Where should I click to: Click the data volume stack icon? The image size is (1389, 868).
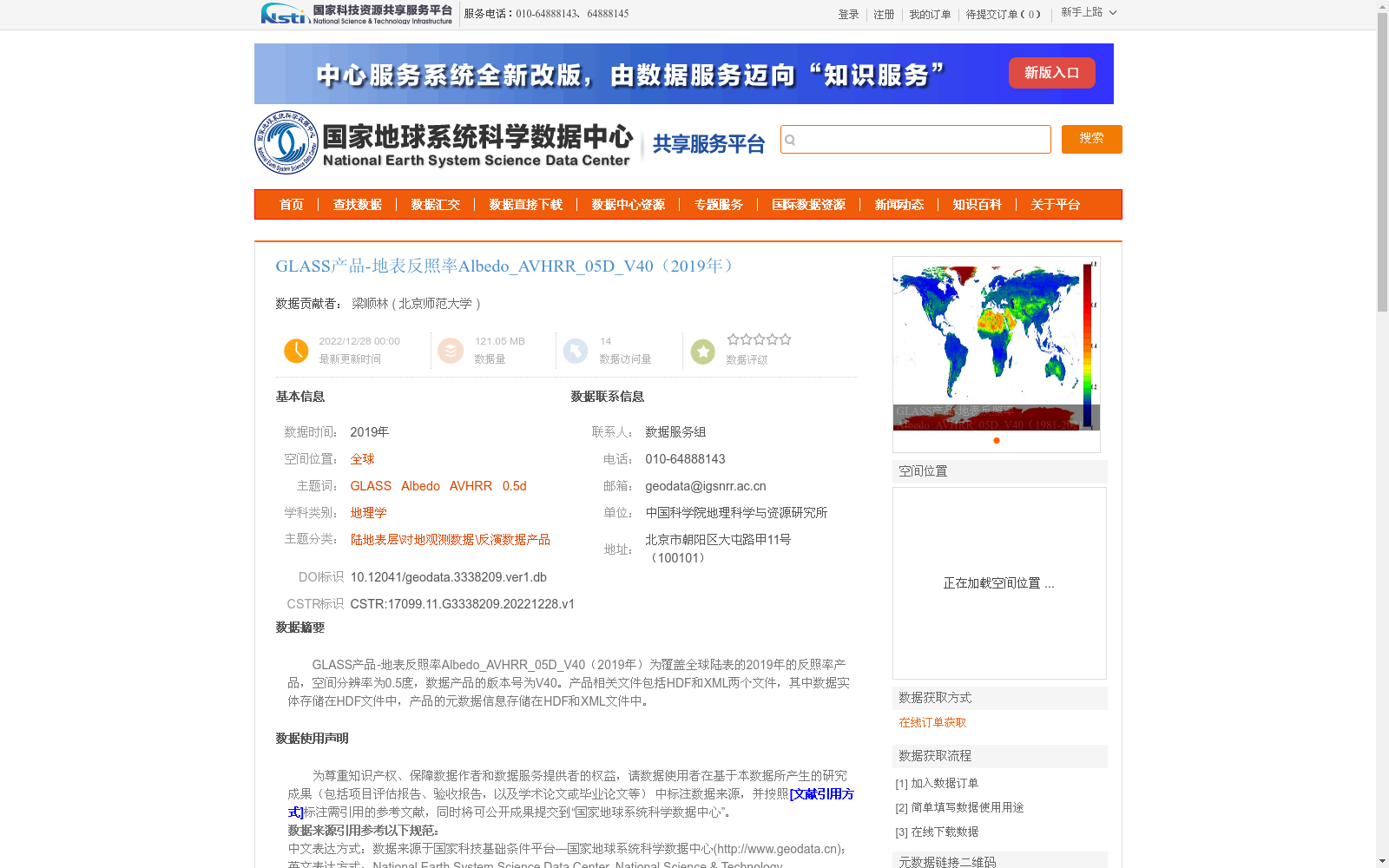[451, 351]
